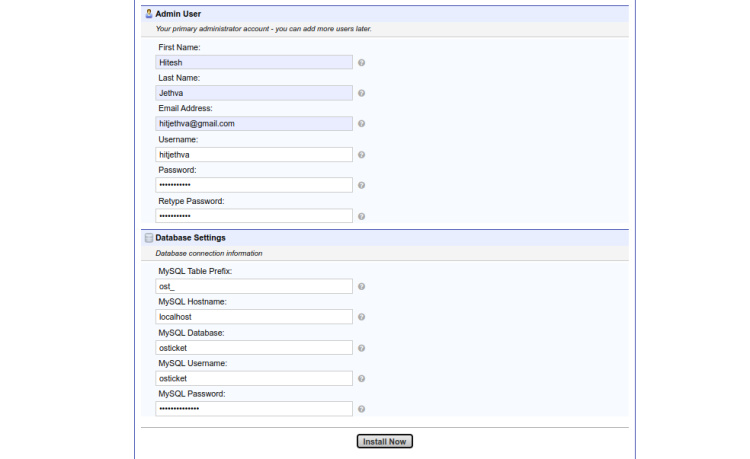
Task: Click help icon beside Username field
Action: (361, 155)
